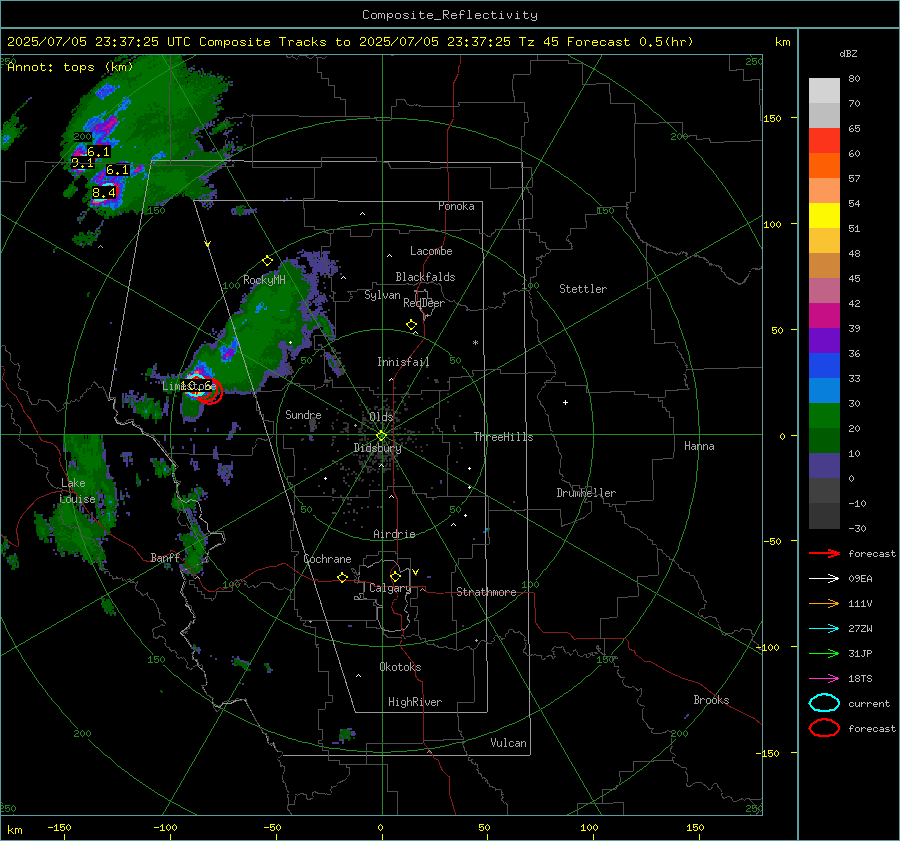Image resolution: width=900 pixels, height=841 pixels.
Task: Click the Calgary city label
Action: (x=390, y=588)
